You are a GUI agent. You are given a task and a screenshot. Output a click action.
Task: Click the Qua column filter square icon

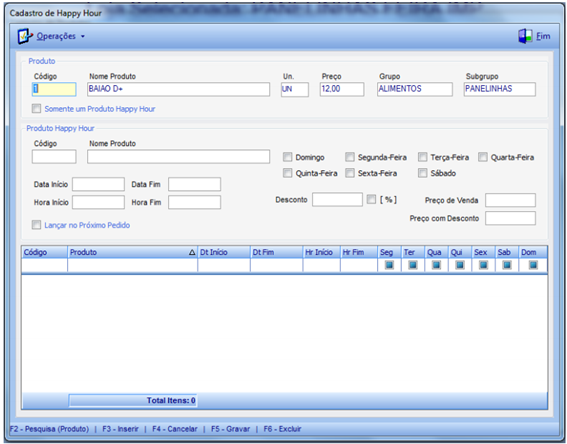[436, 265]
